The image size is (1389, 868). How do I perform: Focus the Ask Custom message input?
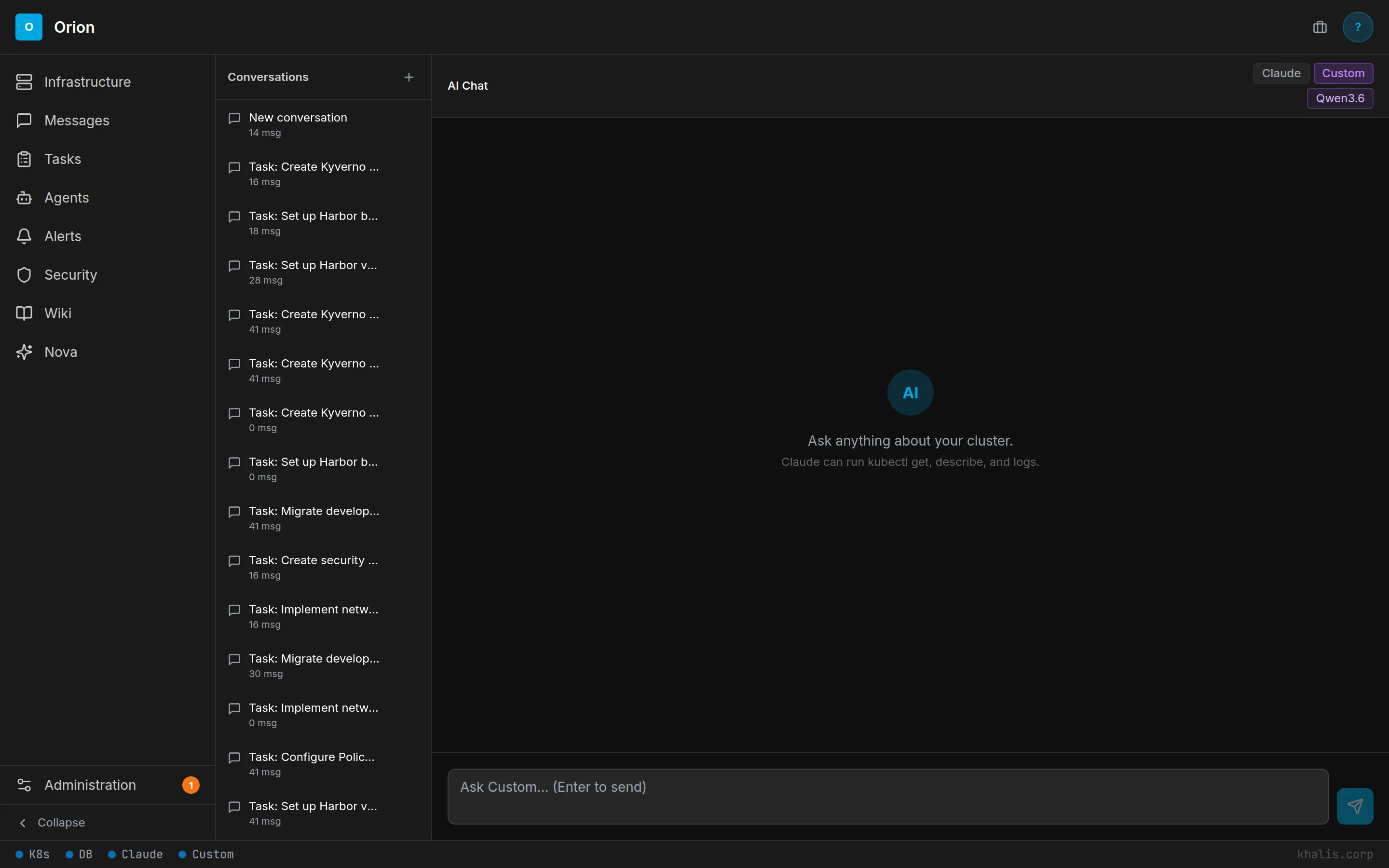(888, 797)
